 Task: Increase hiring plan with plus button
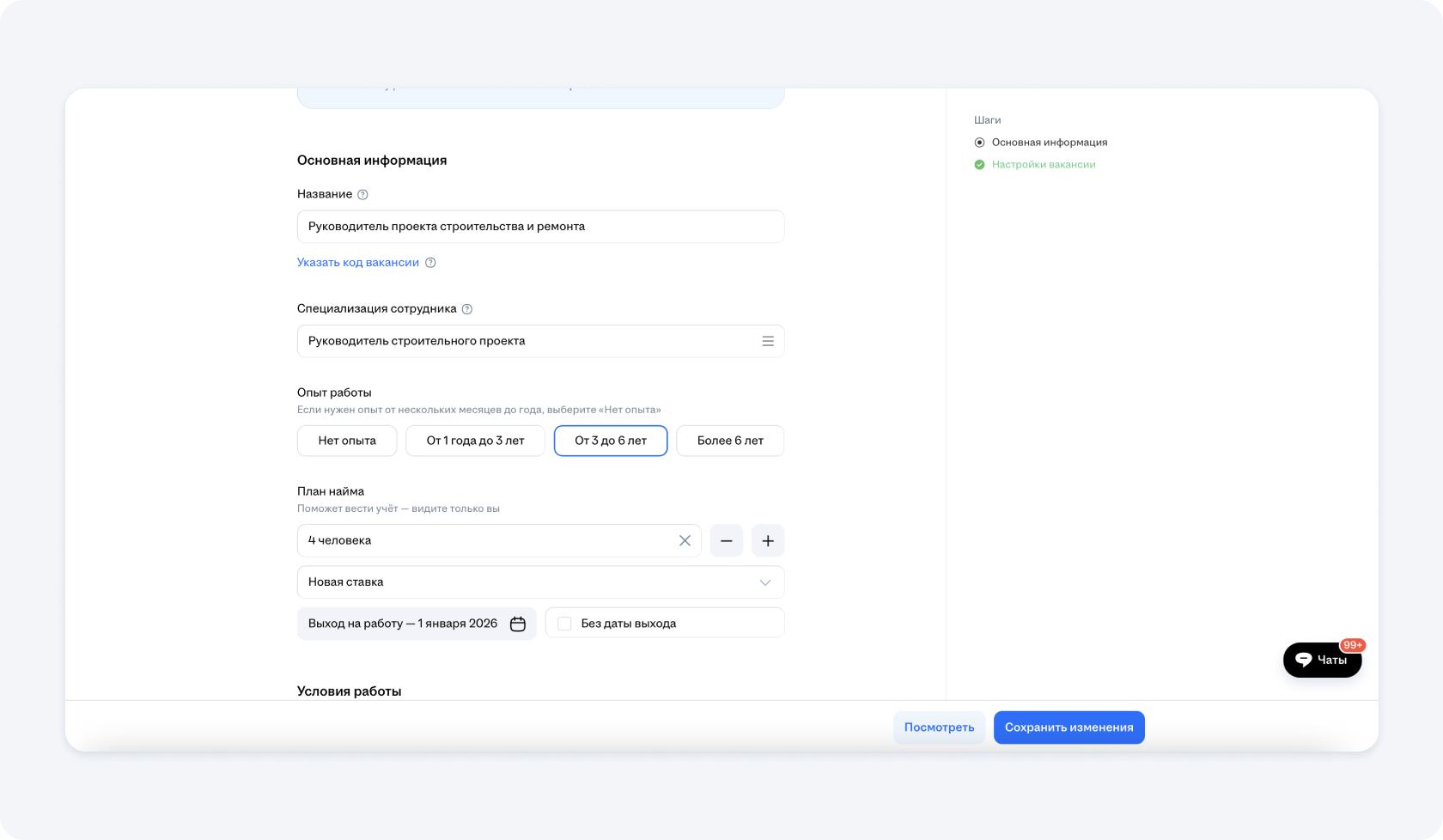tap(767, 541)
